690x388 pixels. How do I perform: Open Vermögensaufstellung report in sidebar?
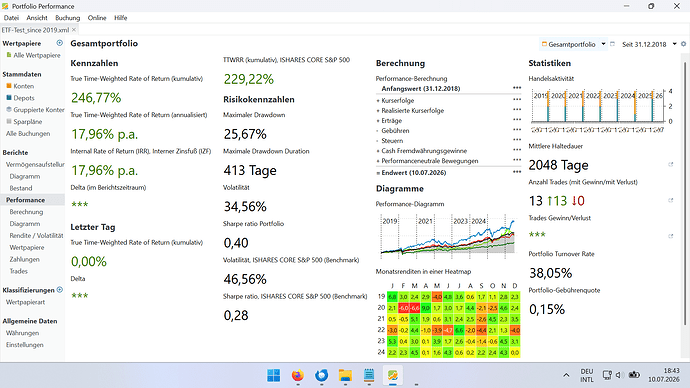pyautogui.click(x=35, y=164)
